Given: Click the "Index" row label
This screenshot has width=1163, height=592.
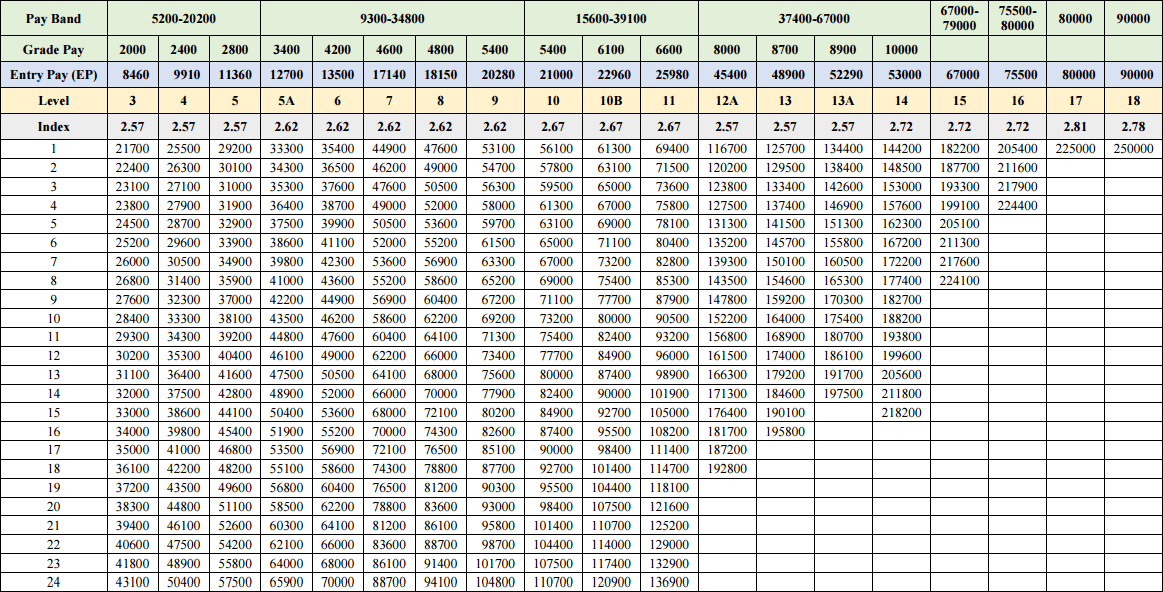Looking at the screenshot, I should [x=53, y=126].
